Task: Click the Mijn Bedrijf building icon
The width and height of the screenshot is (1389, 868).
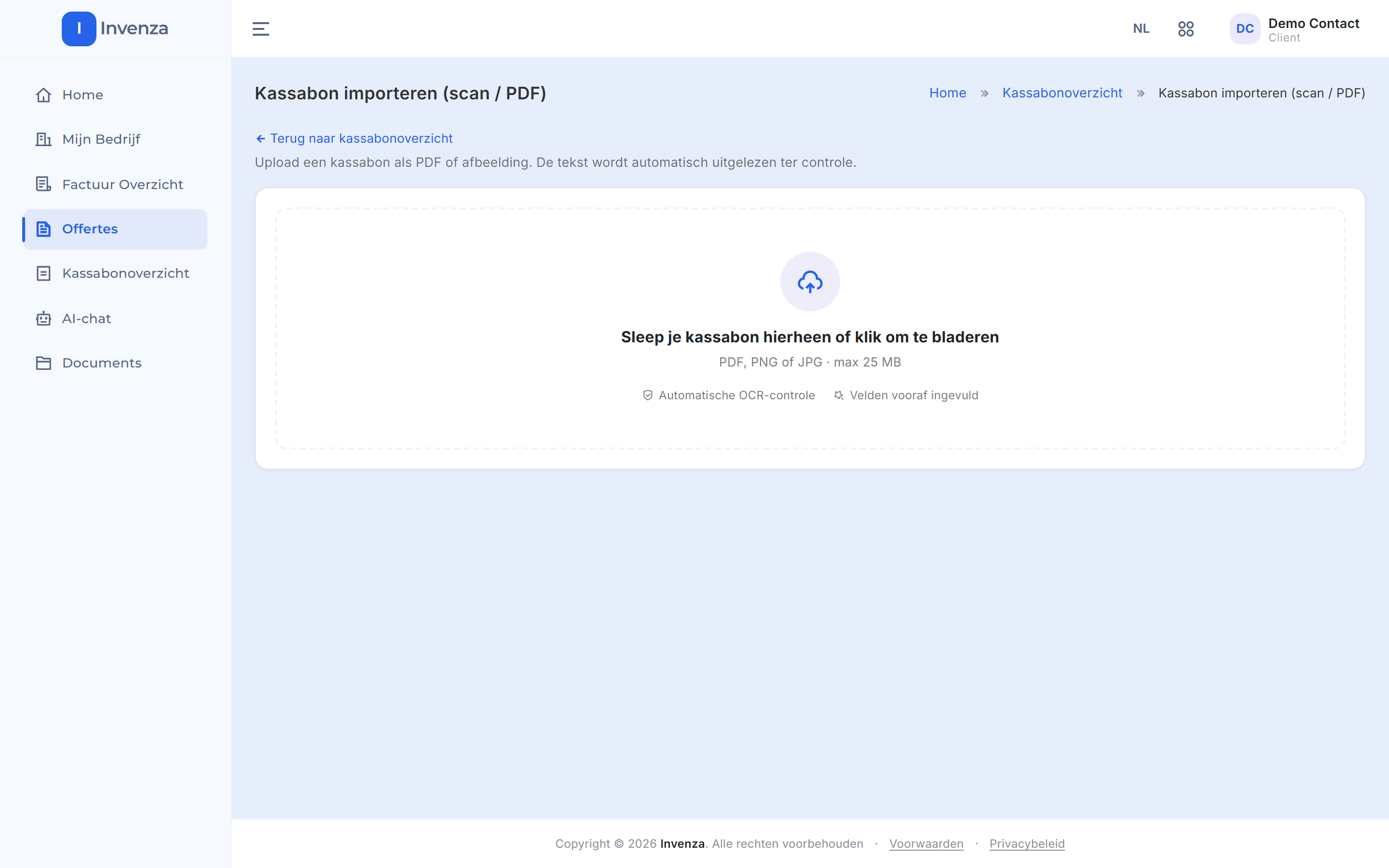Action: click(43, 139)
